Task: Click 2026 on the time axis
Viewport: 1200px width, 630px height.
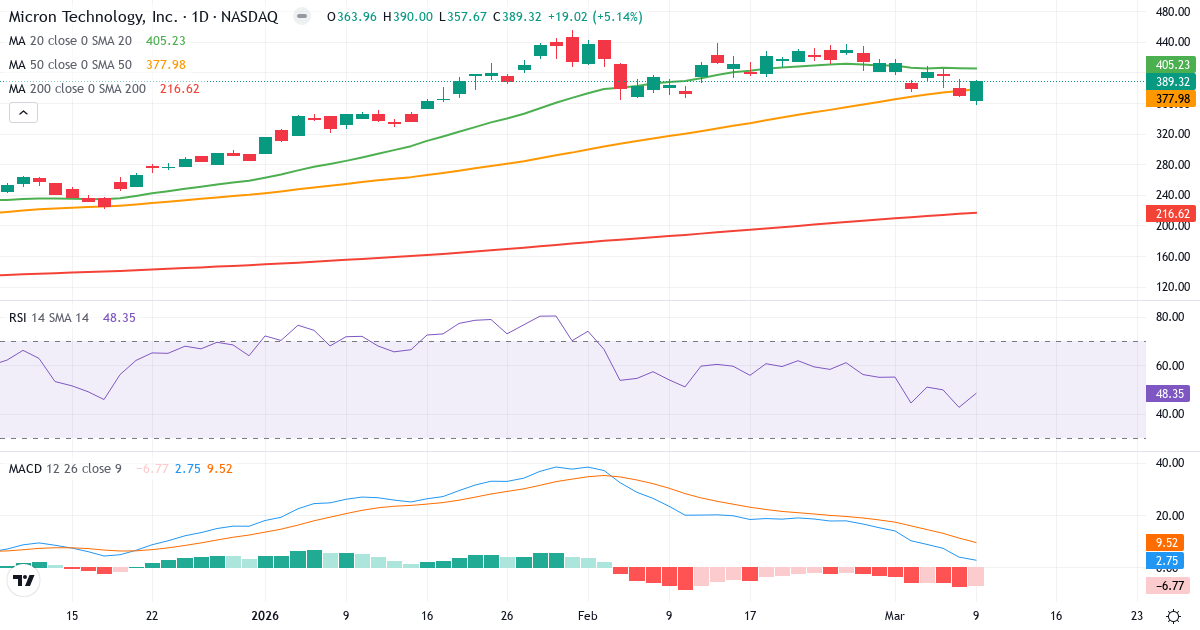Action: coord(264,616)
